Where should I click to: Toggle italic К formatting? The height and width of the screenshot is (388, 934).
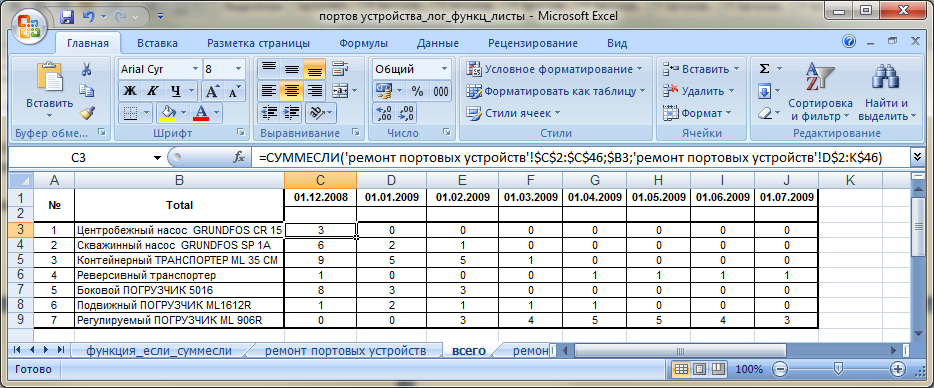[152, 91]
